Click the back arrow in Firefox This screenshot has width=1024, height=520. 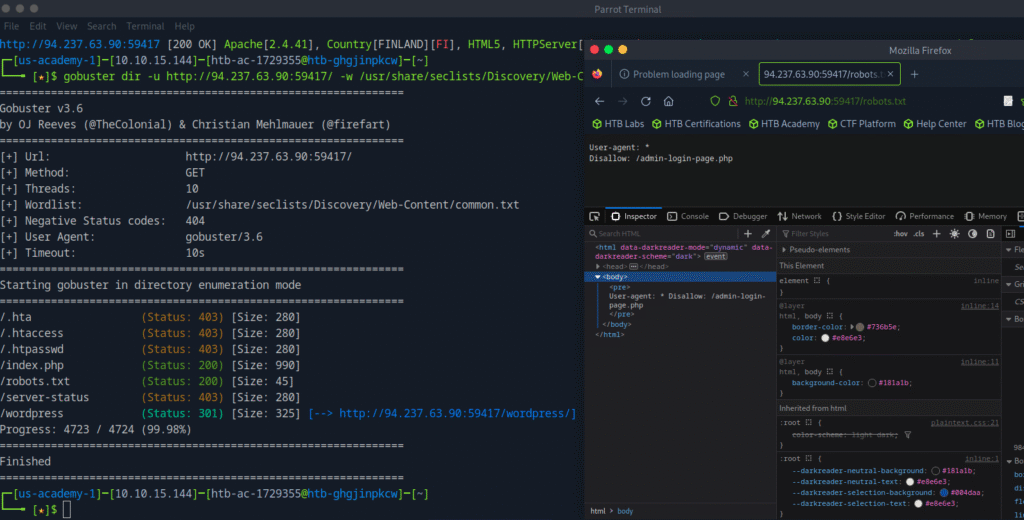(x=599, y=101)
